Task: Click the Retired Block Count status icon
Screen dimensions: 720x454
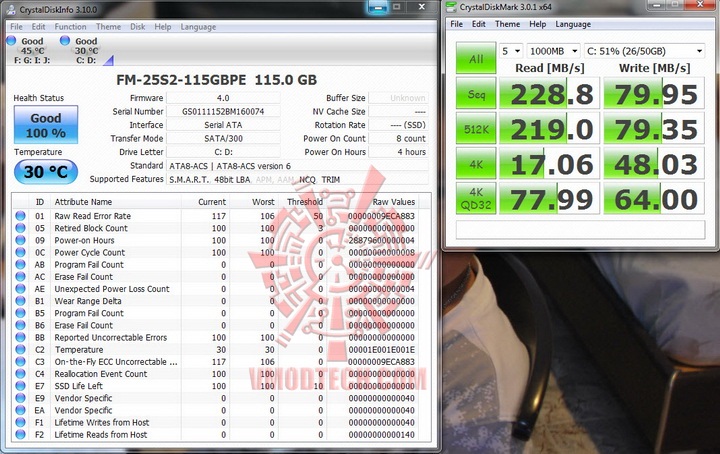Action: coord(20,228)
